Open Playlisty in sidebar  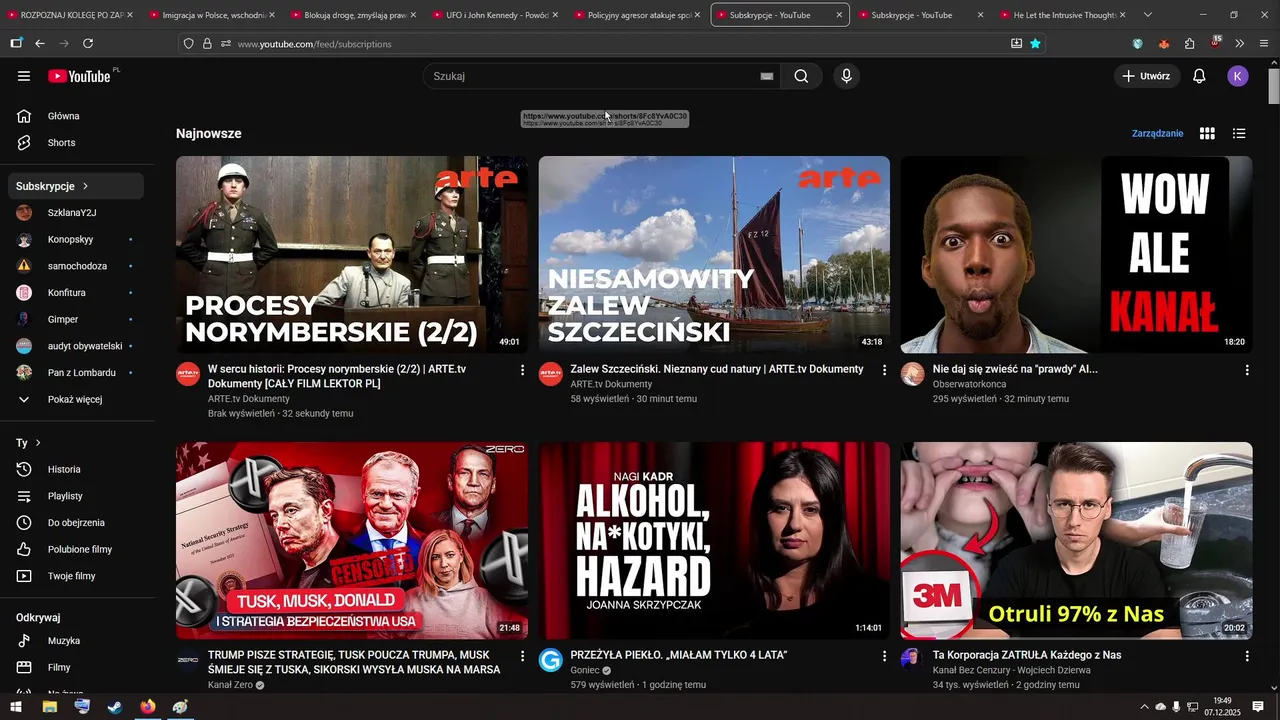76,496
